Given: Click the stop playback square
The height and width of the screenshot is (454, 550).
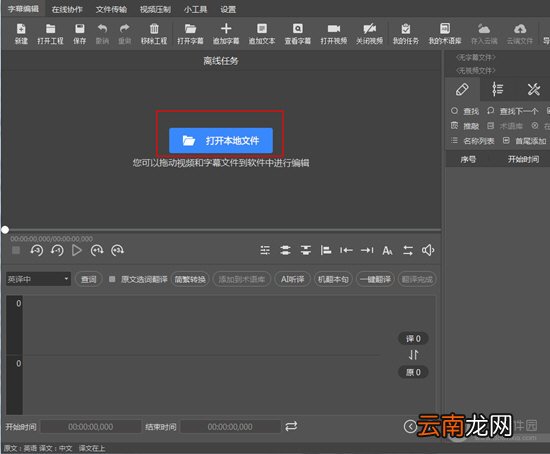Looking at the screenshot, I should 16,250.
